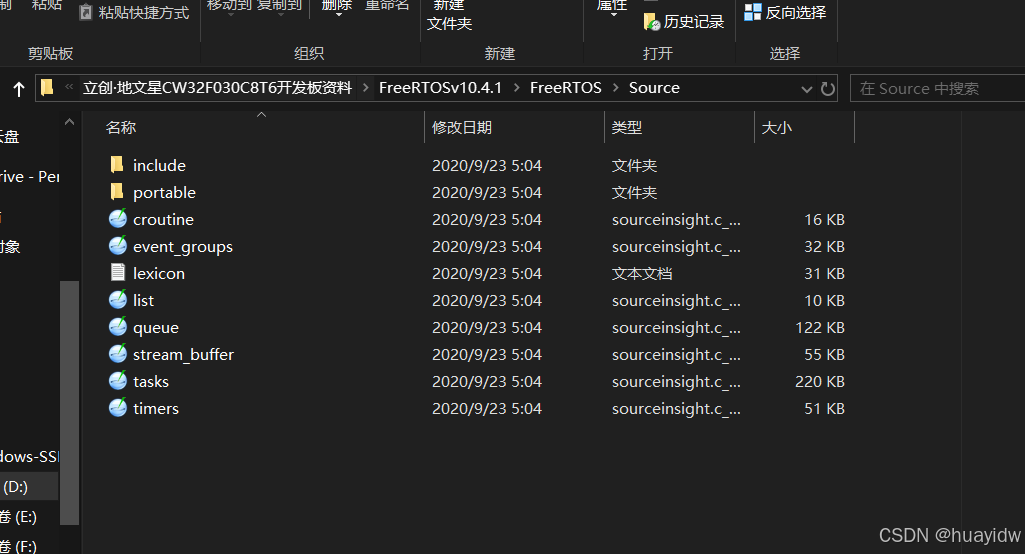
Task: Click the 粘贴快捷方式 paste shortcut icon
Action: pos(86,12)
